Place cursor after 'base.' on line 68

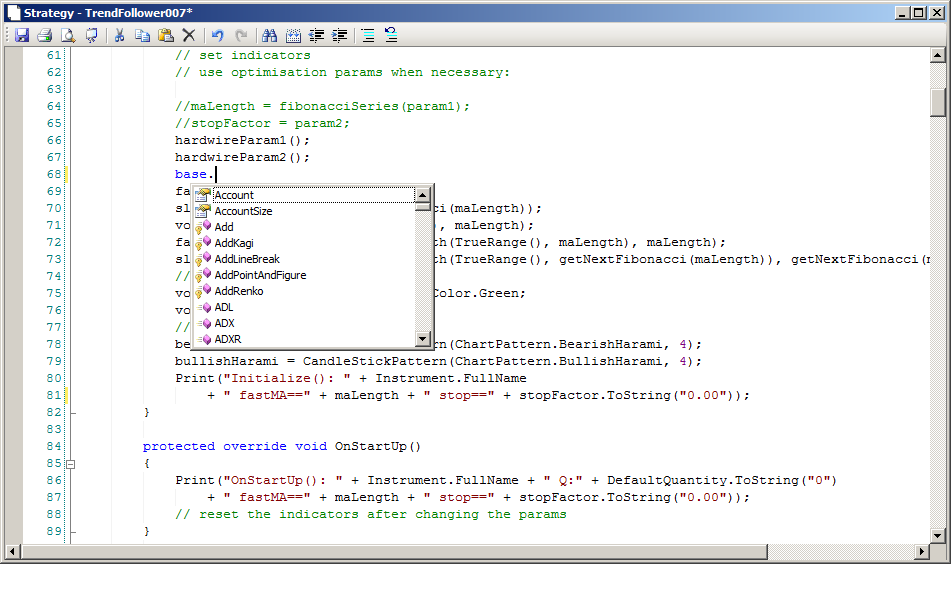216,174
